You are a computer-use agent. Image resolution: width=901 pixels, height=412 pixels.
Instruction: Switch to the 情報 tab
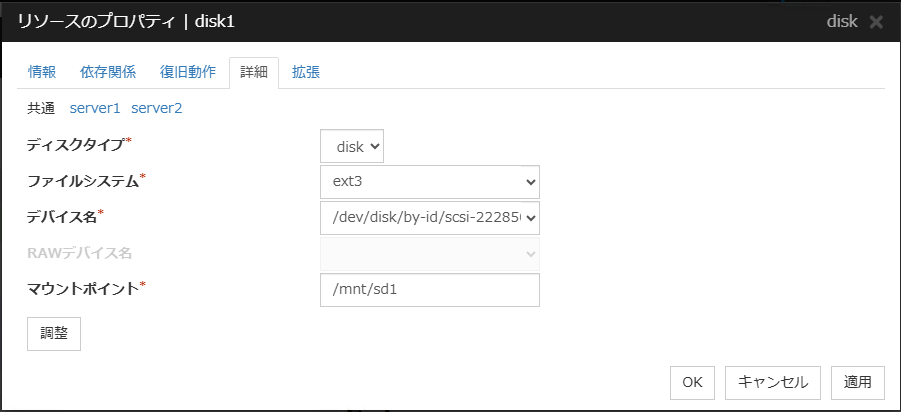(x=42, y=72)
